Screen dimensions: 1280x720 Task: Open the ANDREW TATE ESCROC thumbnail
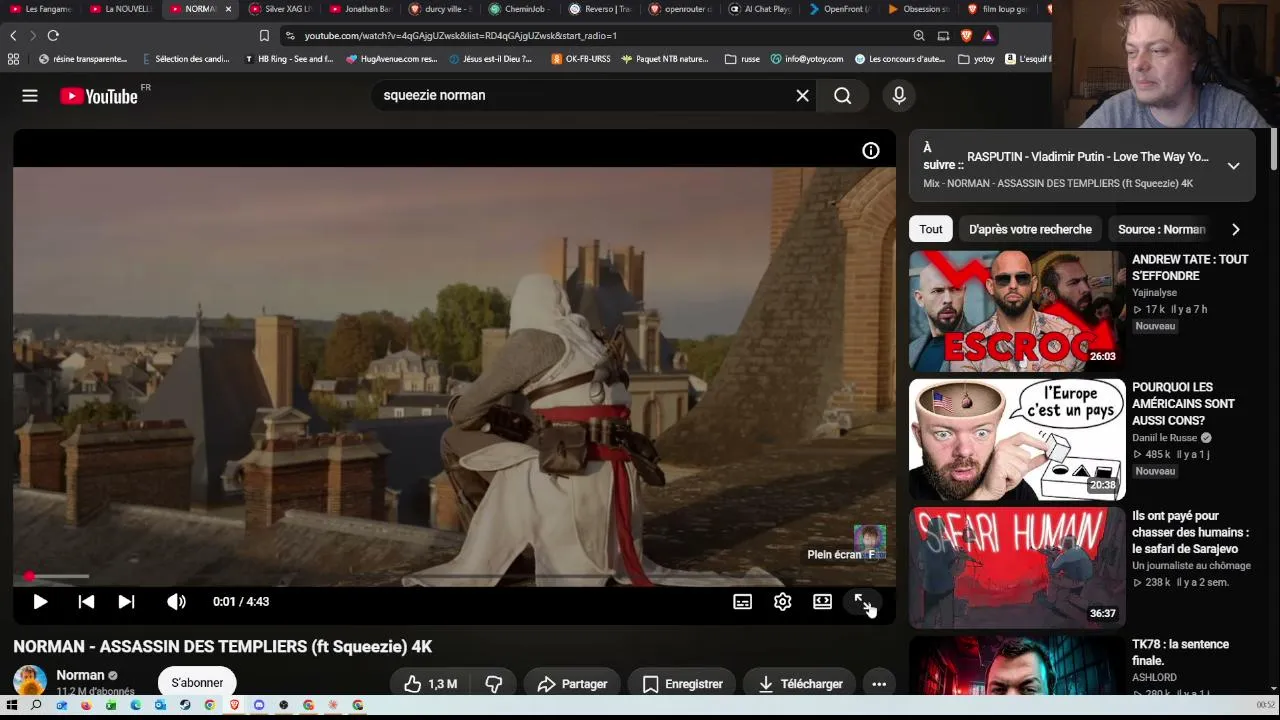(x=1017, y=311)
